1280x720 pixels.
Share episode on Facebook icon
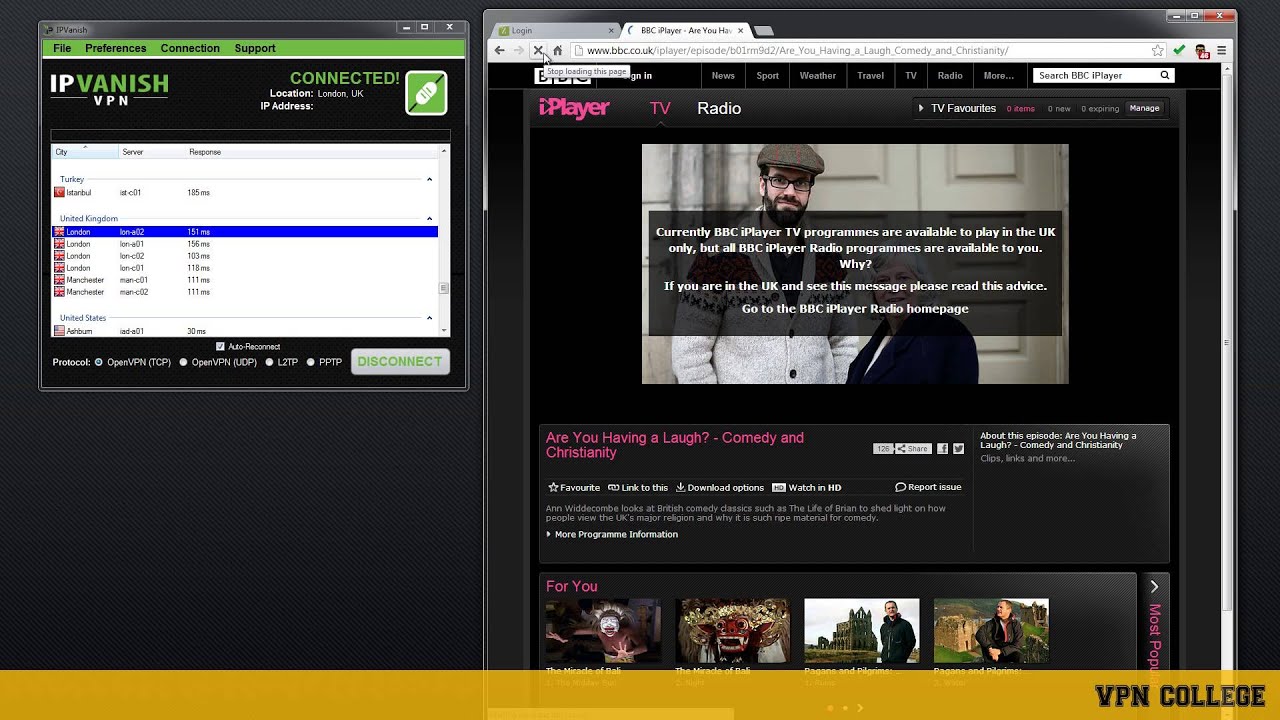(942, 449)
